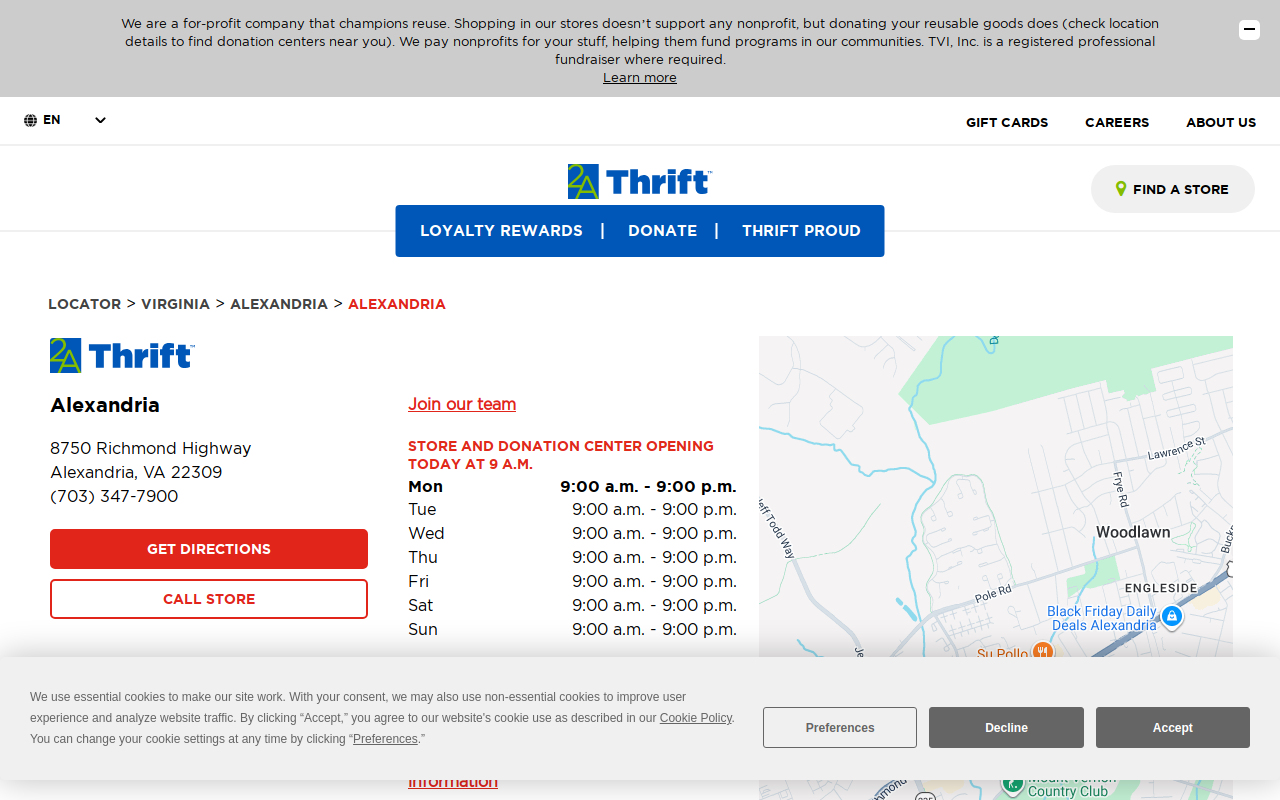Click the globe language icon
Image resolution: width=1280 pixels, height=800 pixels.
tap(31, 120)
